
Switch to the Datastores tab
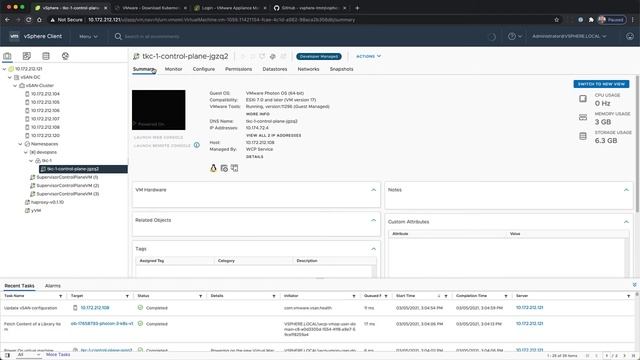(x=275, y=69)
